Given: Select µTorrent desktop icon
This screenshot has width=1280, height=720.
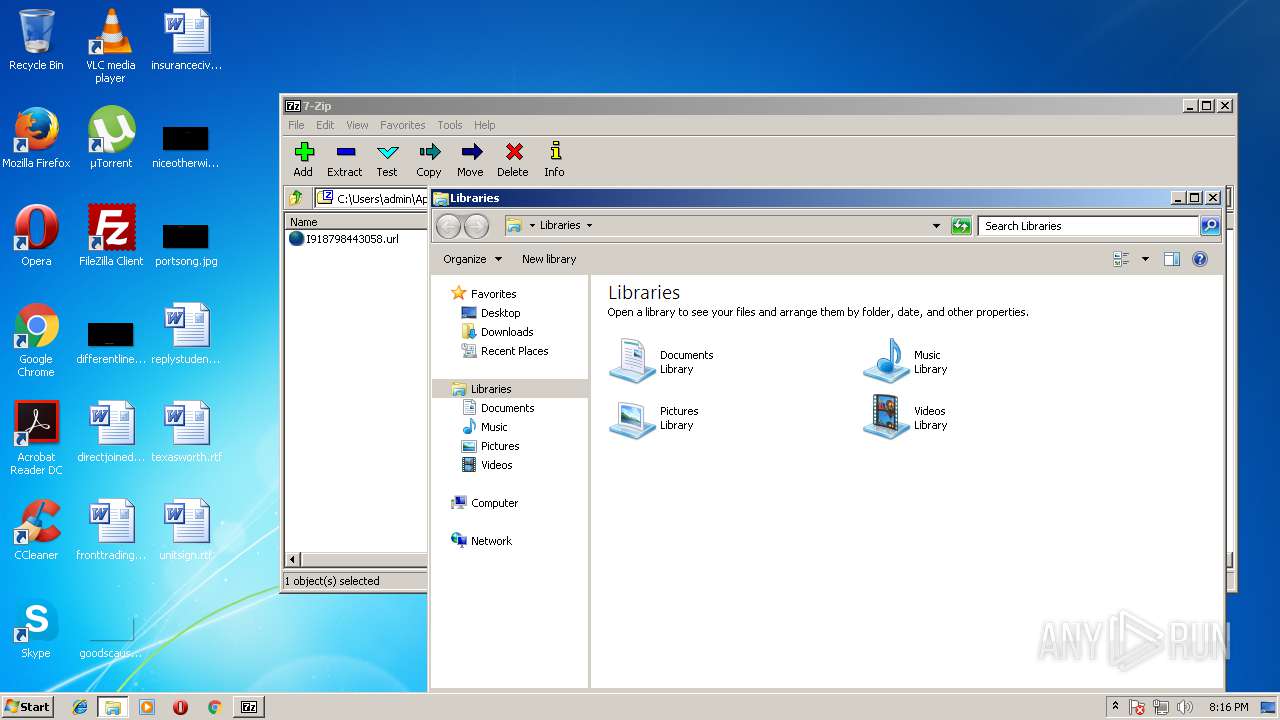Looking at the screenshot, I should [110, 137].
